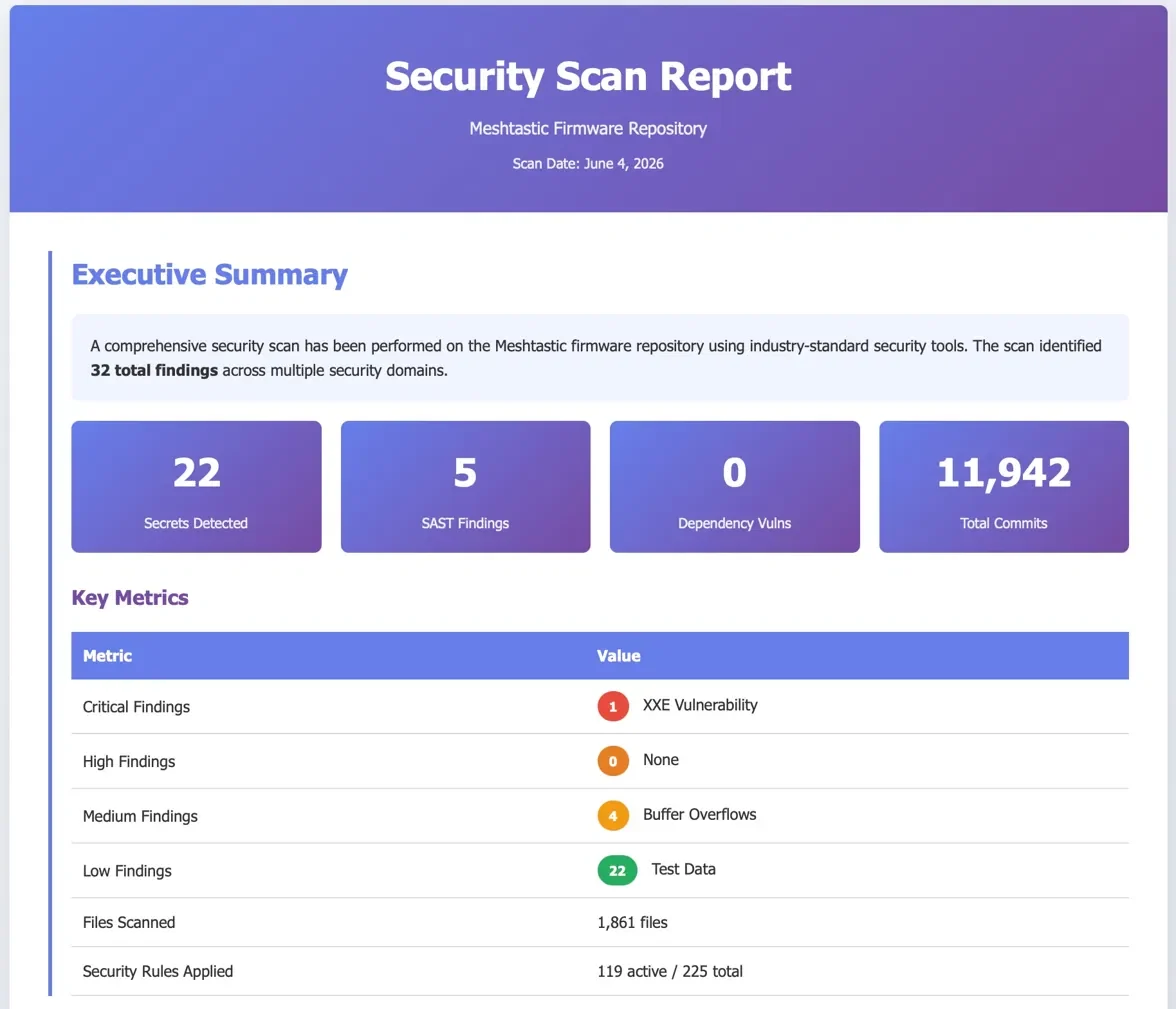Click the Value column header
1176x1009 pixels.
click(619, 656)
